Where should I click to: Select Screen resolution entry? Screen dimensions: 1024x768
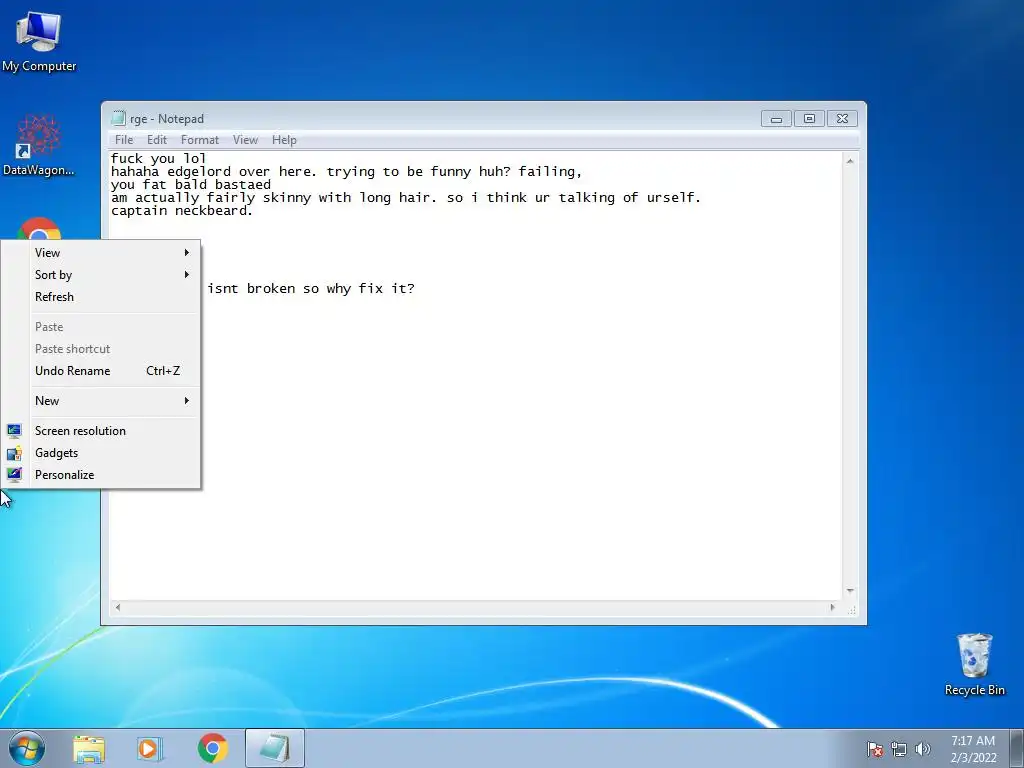click(x=100, y=430)
